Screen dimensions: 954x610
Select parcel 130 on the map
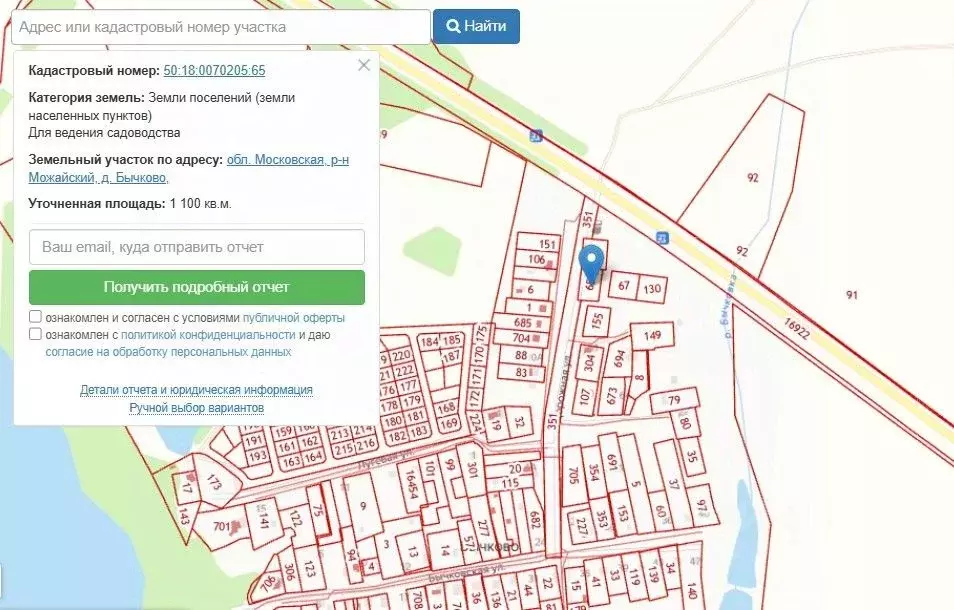point(652,289)
